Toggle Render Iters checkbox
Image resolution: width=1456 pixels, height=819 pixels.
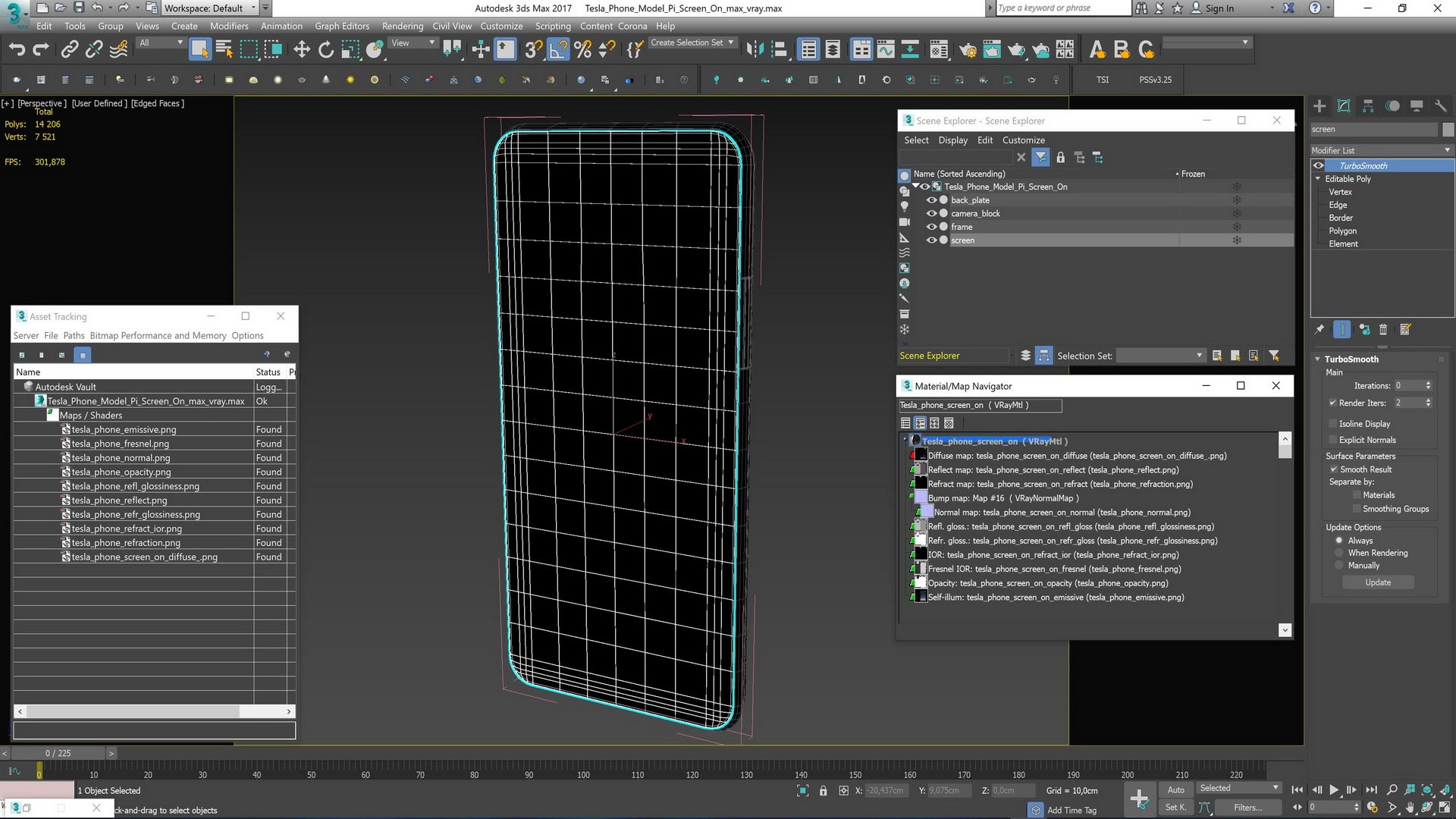pyautogui.click(x=1332, y=403)
